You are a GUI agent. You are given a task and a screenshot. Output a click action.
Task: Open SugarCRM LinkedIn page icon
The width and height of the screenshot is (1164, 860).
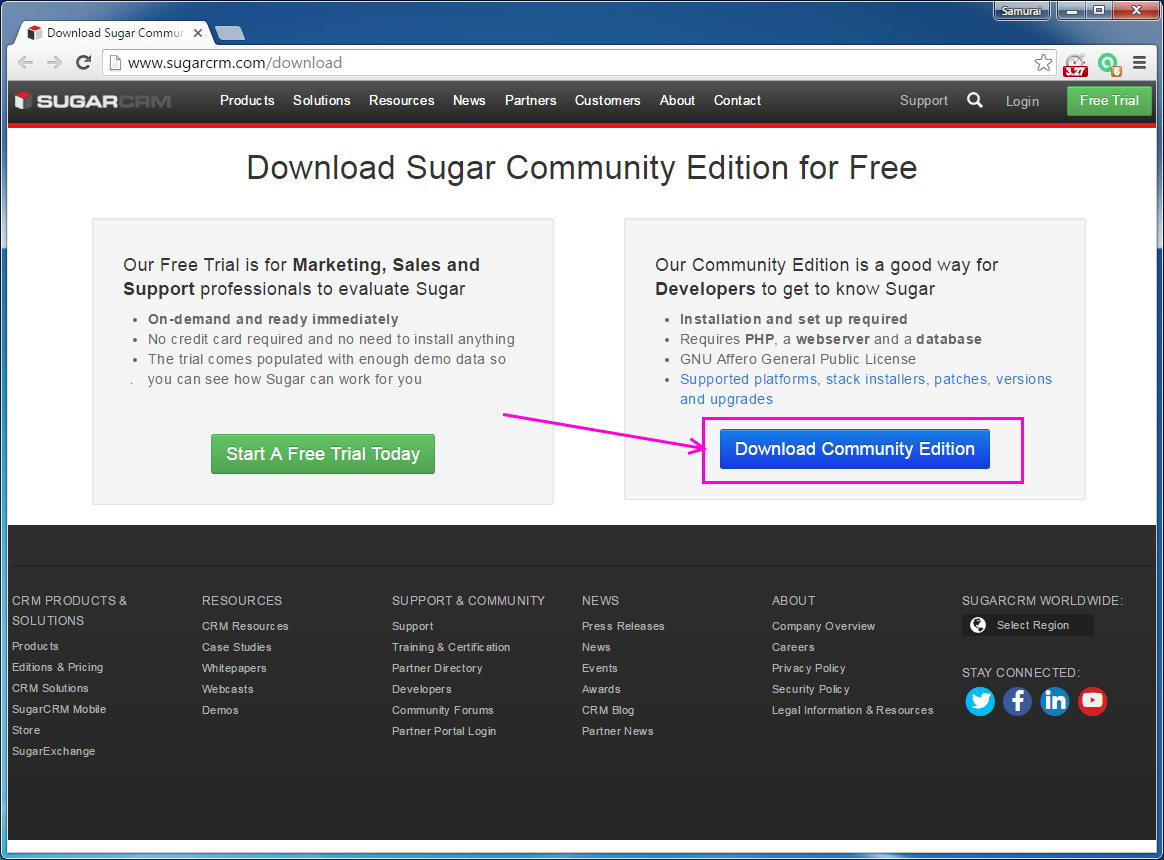[x=1054, y=701]
